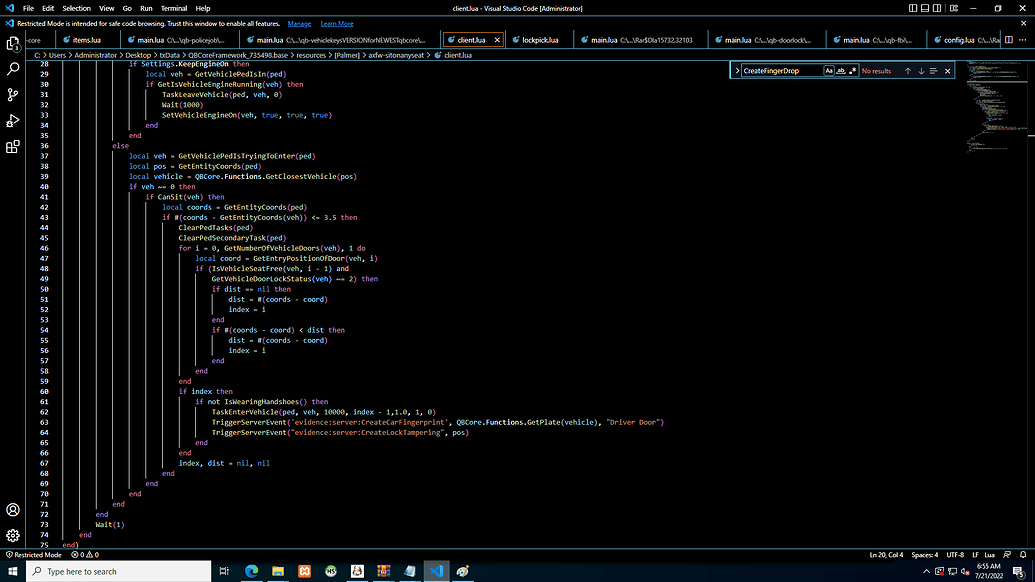The height and width of the screenshot is (582, 1035).
Task: Open the Run and Debug view
Action: point(13,121)
